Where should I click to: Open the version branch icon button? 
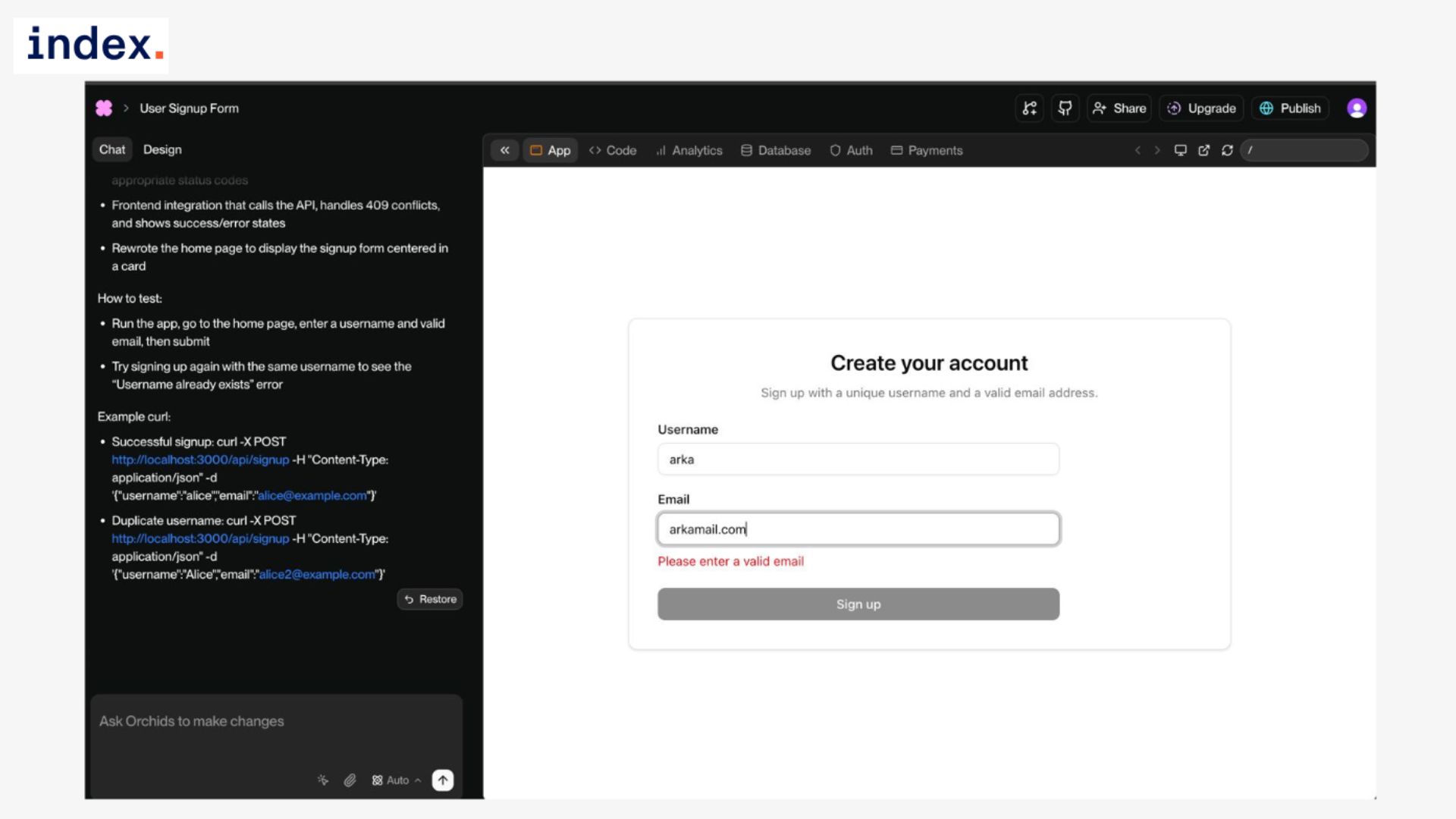[x=1029, y=108]
